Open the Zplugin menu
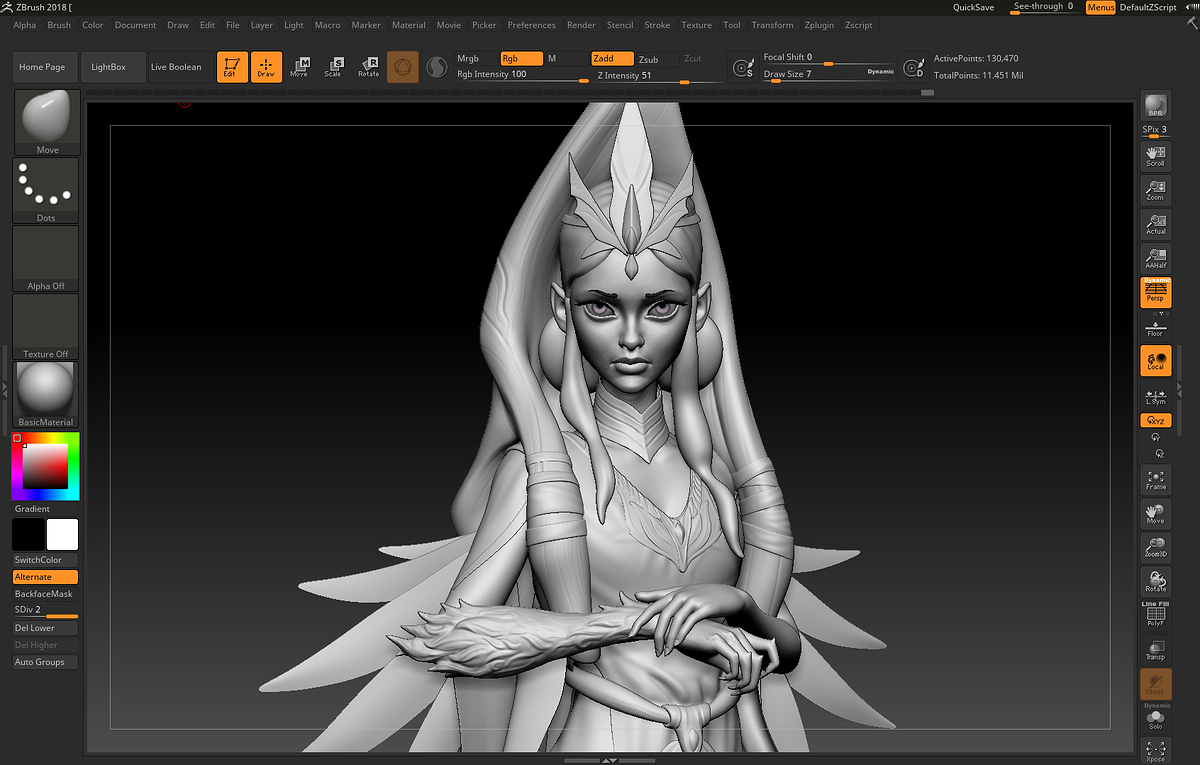1200x765 pixels. point(819,25)
